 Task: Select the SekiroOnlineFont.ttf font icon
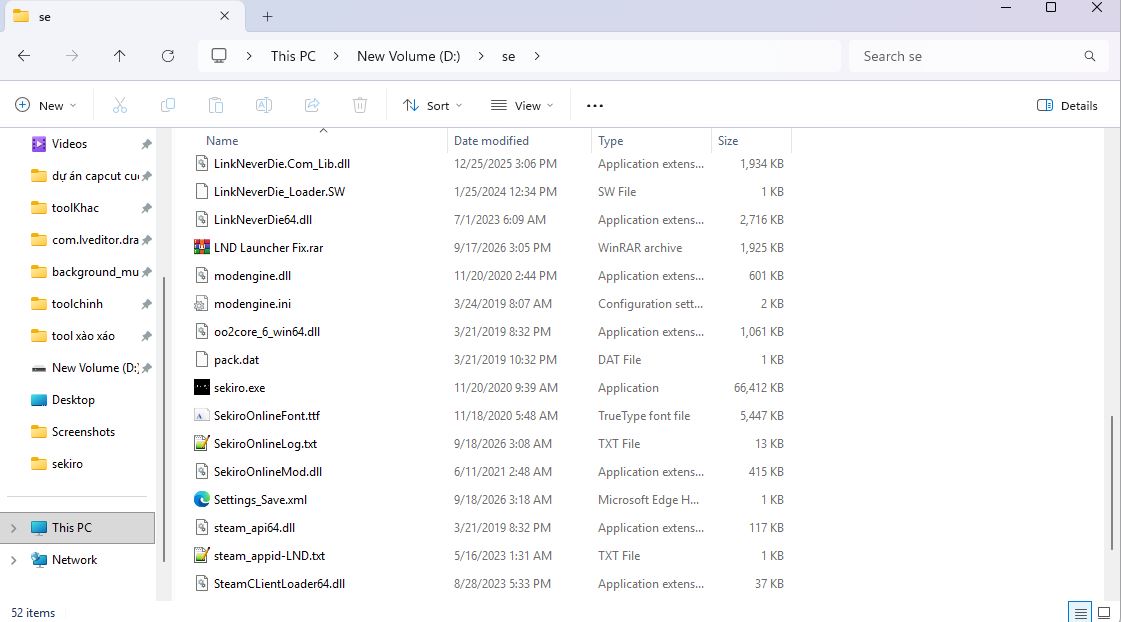(x=202, y=415)
